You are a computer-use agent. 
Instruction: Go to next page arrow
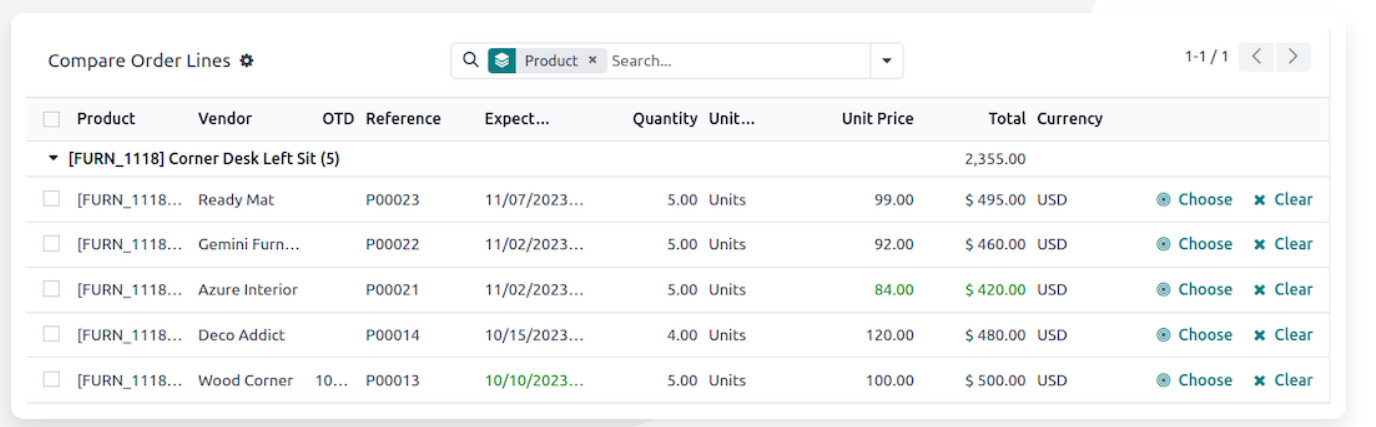click(1293, 57)
